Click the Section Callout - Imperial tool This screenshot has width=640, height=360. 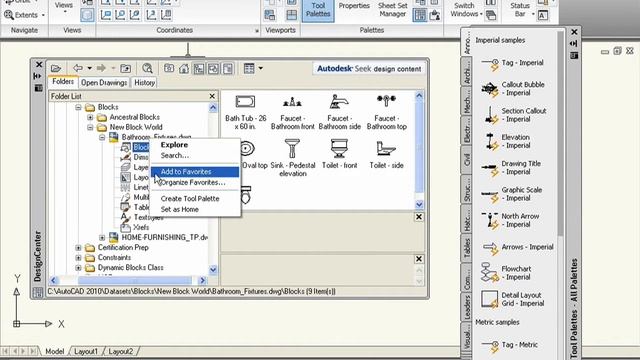pos(514,115)
